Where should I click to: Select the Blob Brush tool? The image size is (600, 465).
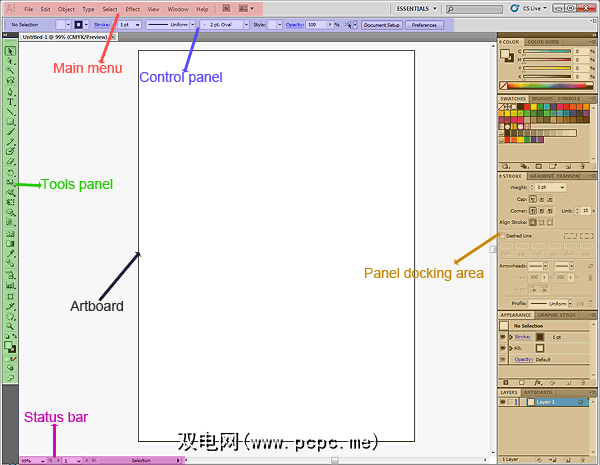coord(10,152)
